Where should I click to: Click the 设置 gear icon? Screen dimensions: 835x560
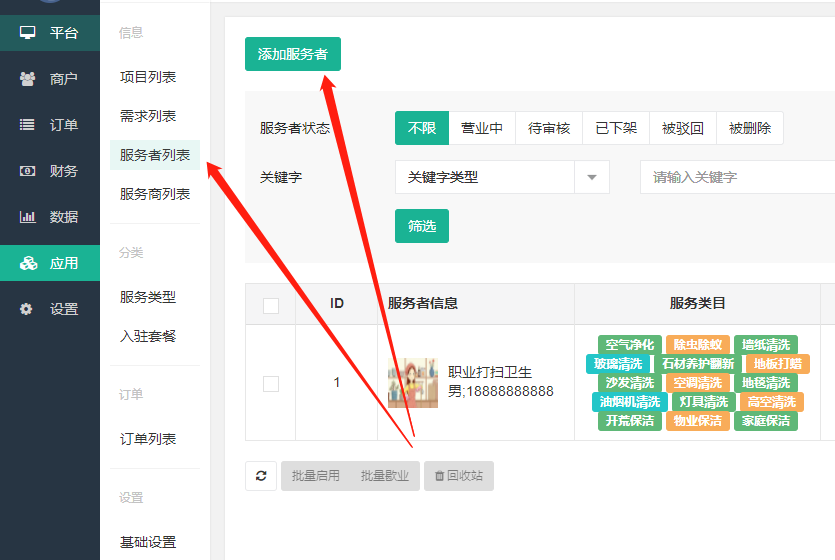[x=26, y=309]
